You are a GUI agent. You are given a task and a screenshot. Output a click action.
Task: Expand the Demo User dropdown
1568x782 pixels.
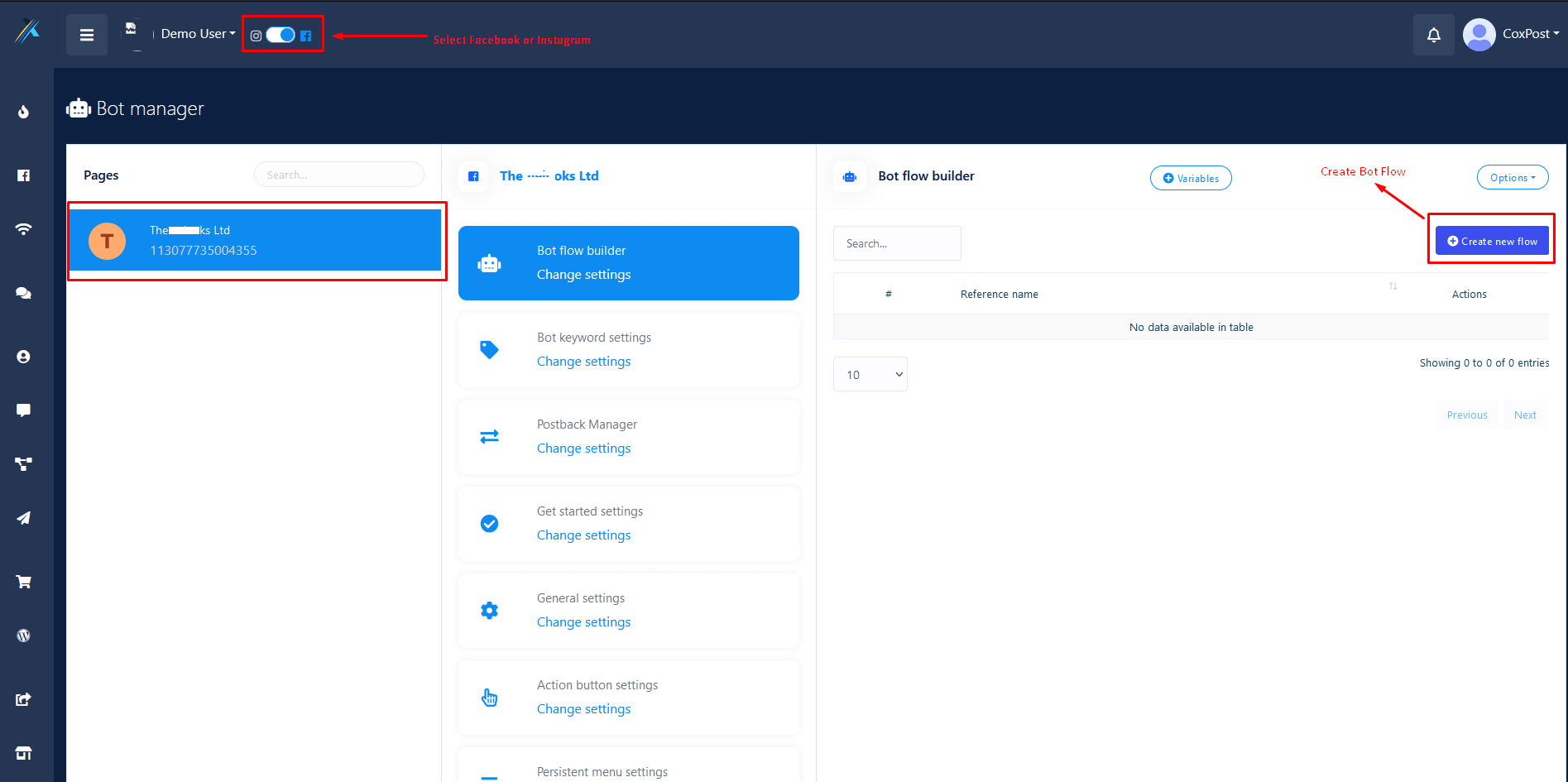coord(198,34)
